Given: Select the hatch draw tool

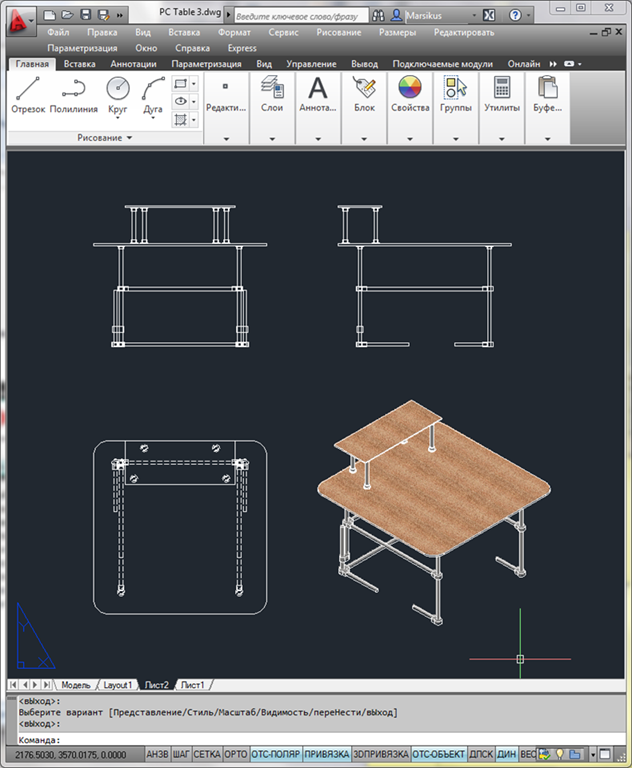Looking at the screenshot, I should 181,120.
